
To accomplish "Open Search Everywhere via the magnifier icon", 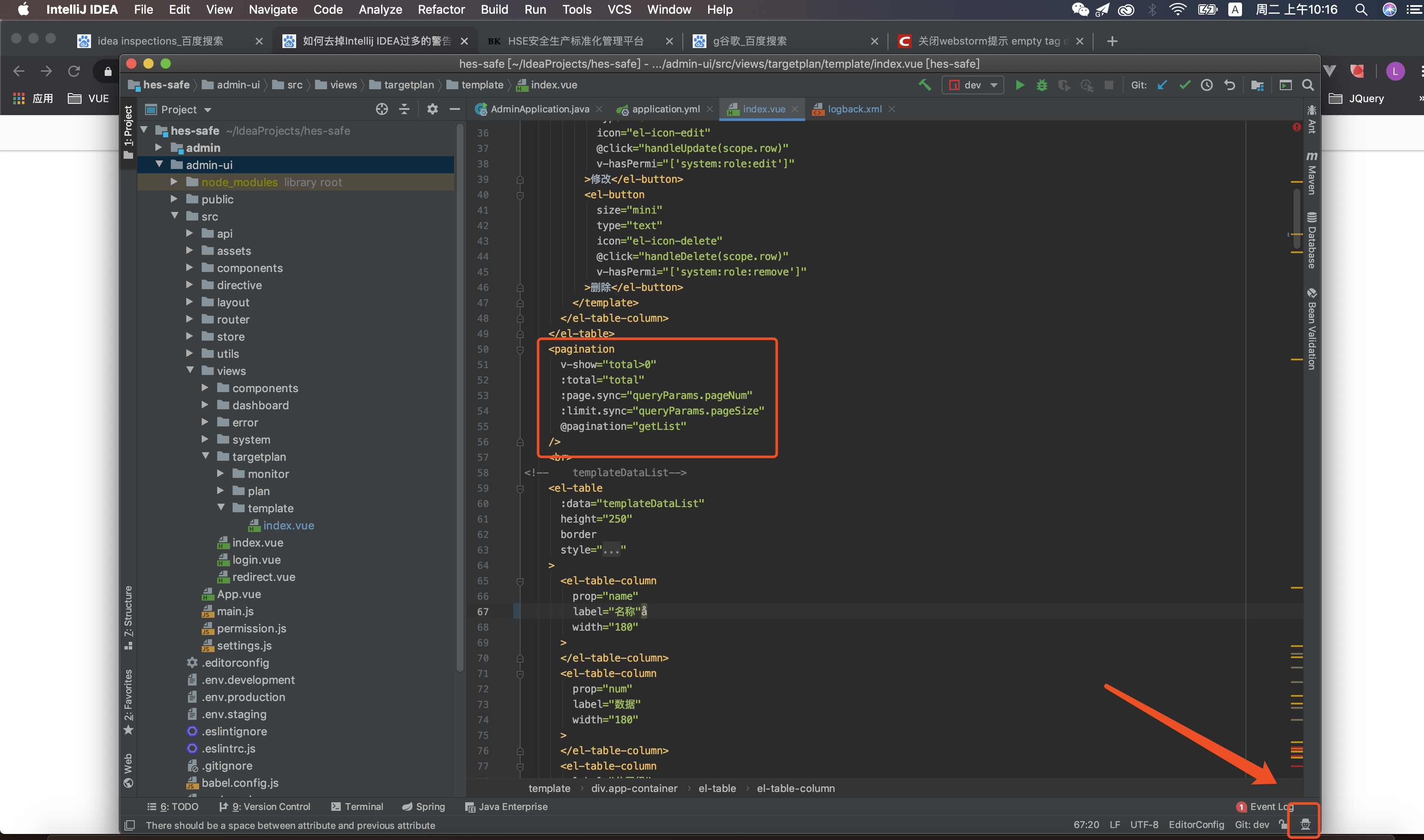I will coord(1308,85).
